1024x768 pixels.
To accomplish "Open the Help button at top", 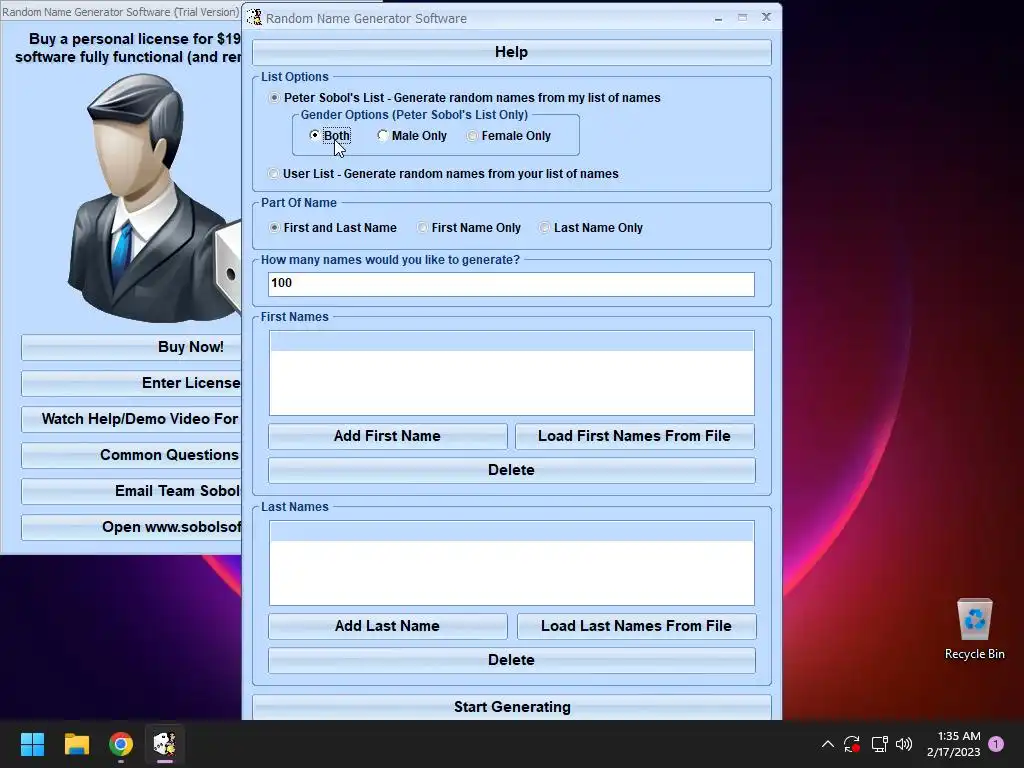I will click(x=511, y=52).
